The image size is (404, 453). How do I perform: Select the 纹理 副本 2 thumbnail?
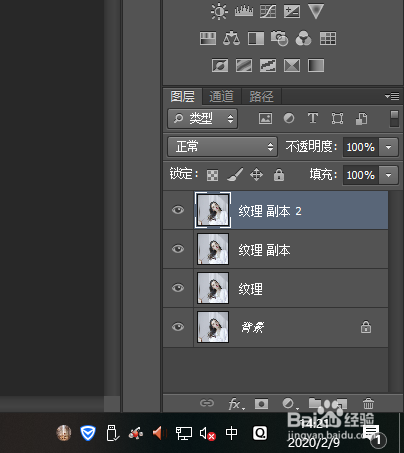[213, 210]
